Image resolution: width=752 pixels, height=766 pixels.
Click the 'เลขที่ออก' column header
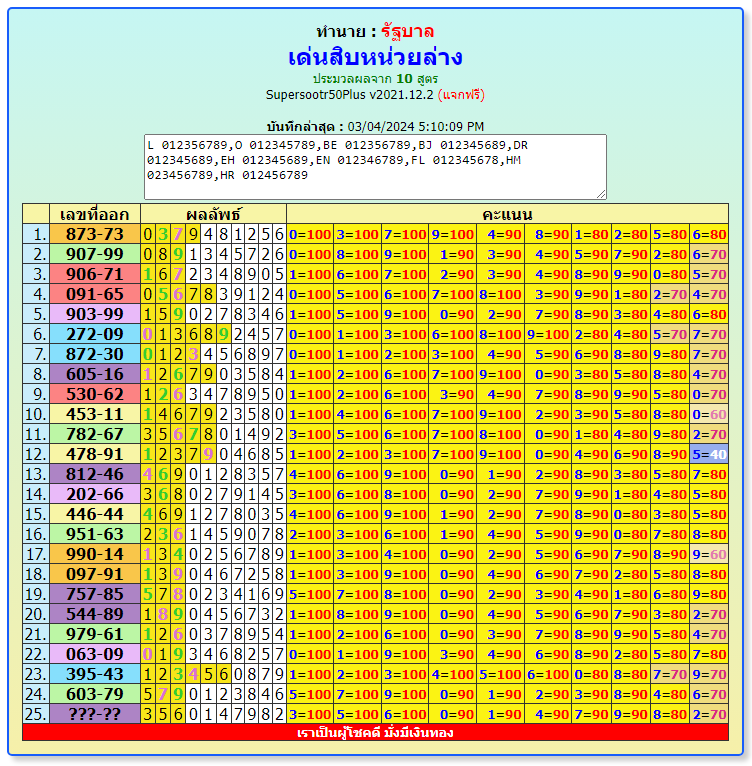coord(95,214)
